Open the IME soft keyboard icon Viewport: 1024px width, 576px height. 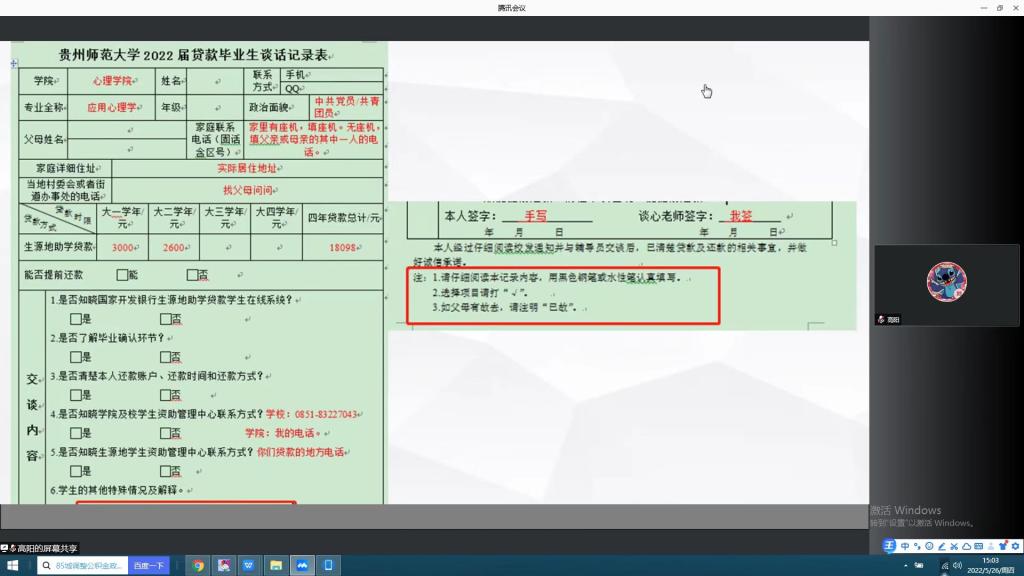tap(978, 546)
